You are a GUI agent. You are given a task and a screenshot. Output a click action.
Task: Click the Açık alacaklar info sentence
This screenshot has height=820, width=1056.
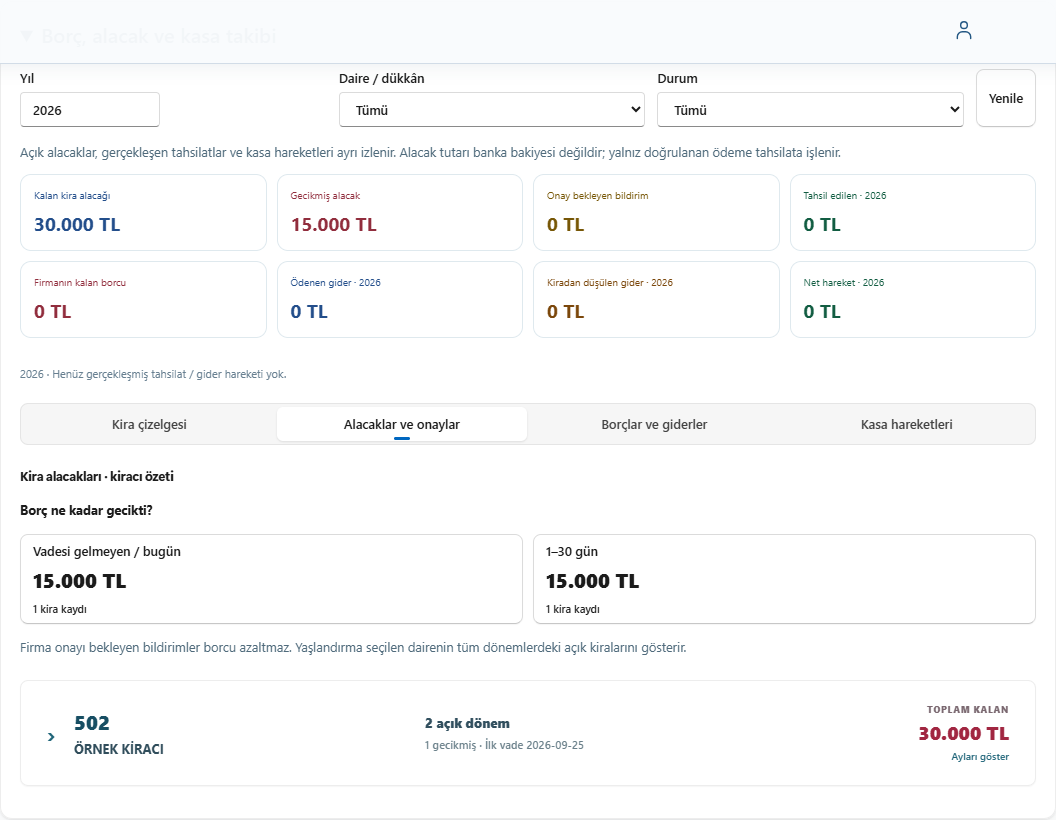click(430, 153)
